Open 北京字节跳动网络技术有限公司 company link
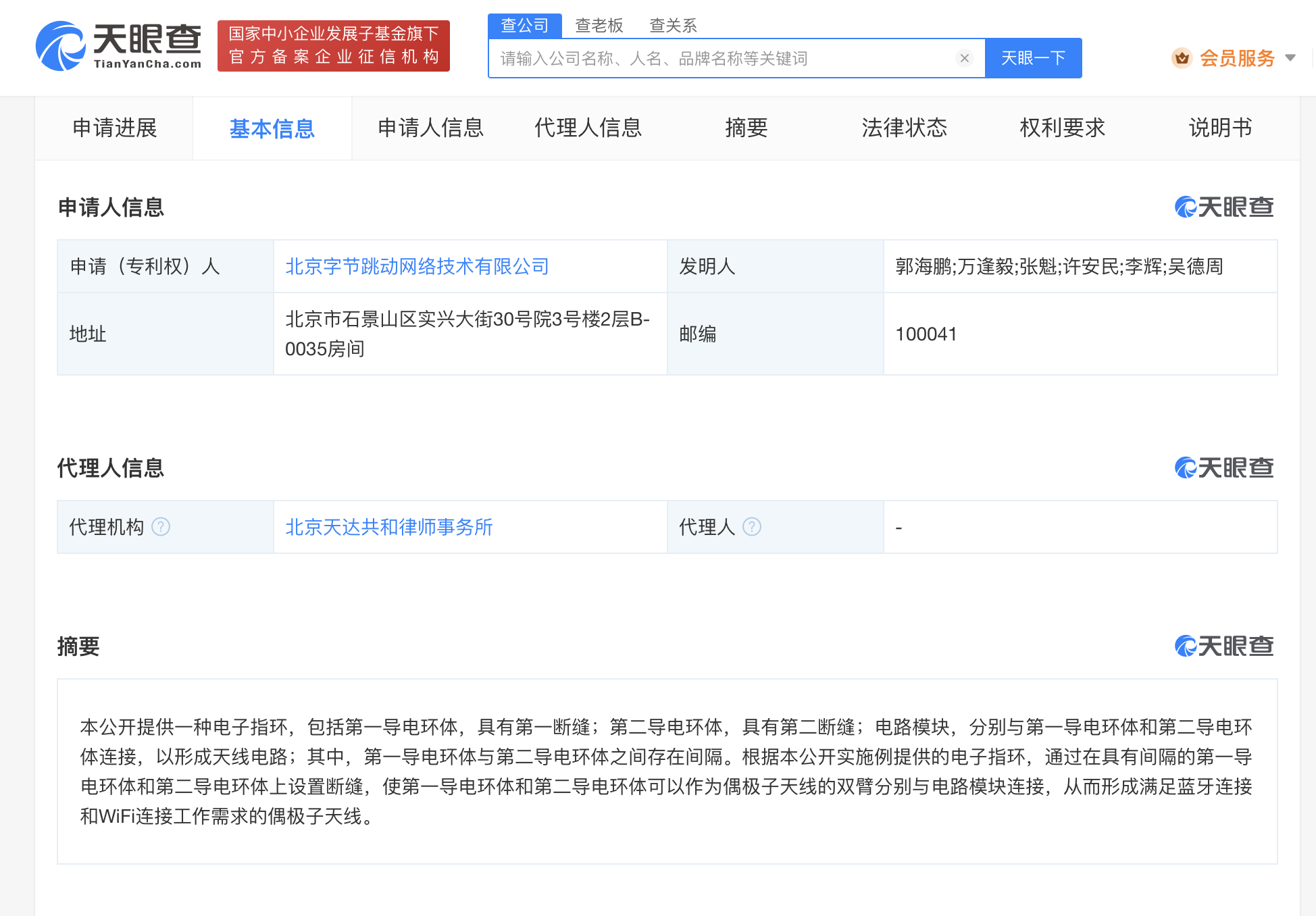 417,266
